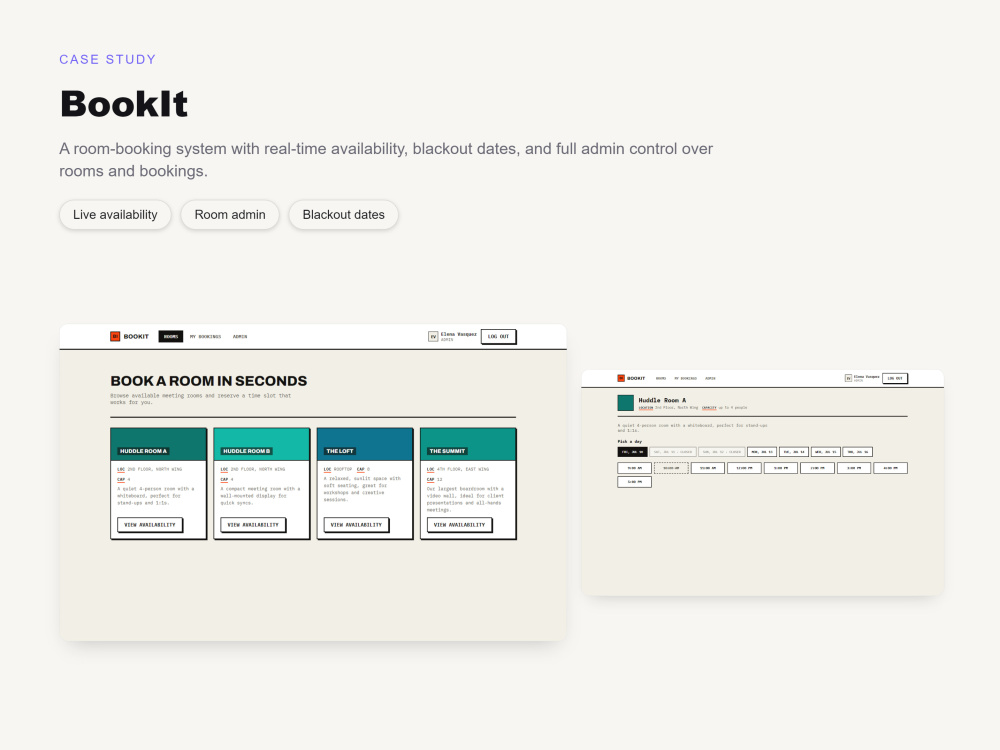Select the Mon, Jan 13 day chip
This screenshot has height=750, width=1000.
click(762, 452)
